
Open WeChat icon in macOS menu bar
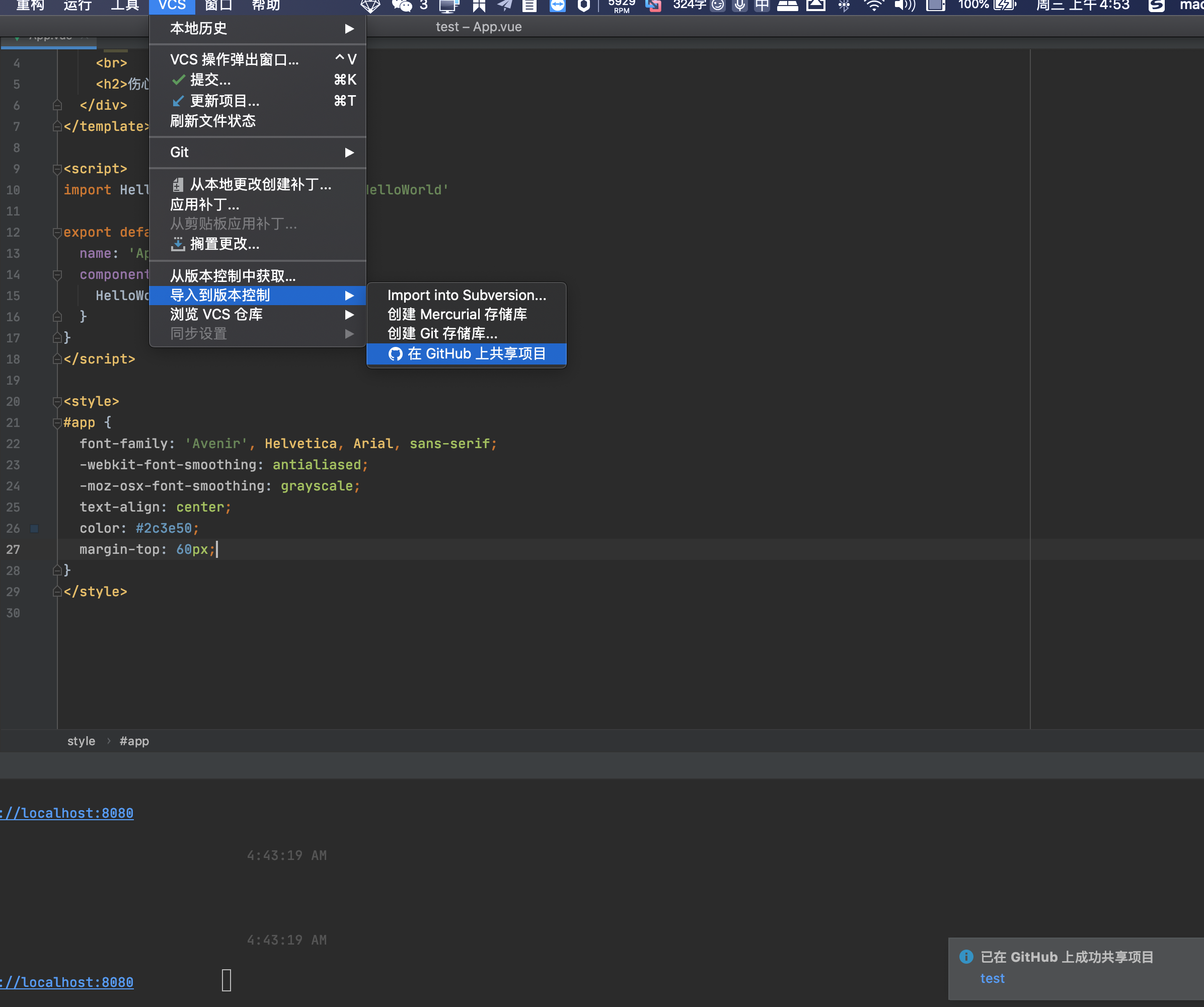click(401, 6)
